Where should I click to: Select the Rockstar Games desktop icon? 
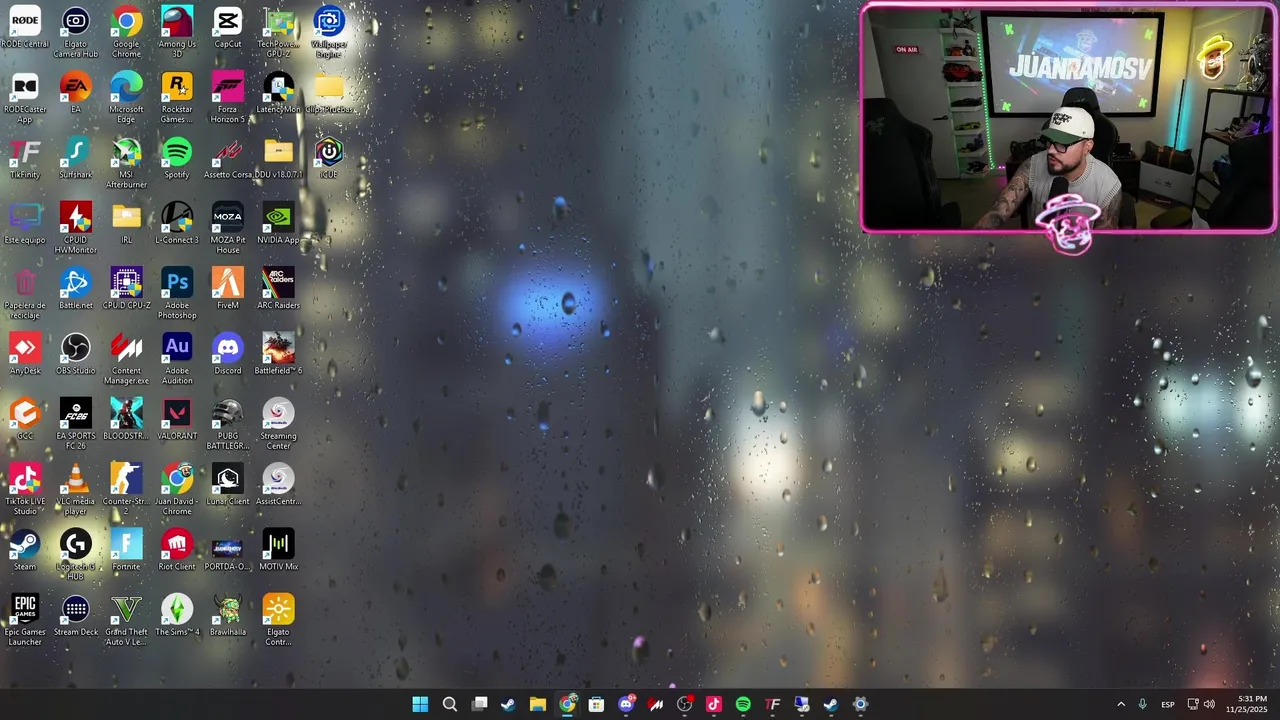click(177, 98)
